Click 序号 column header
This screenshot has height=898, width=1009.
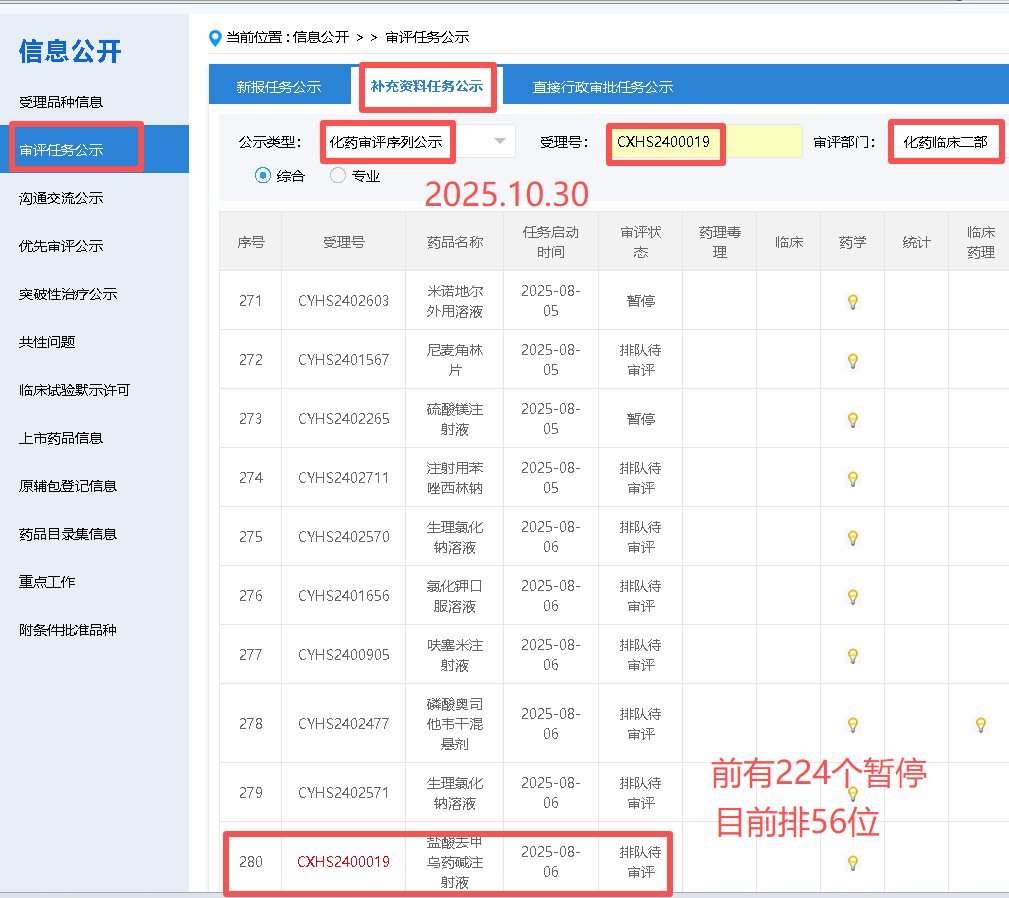pos(251,242)
